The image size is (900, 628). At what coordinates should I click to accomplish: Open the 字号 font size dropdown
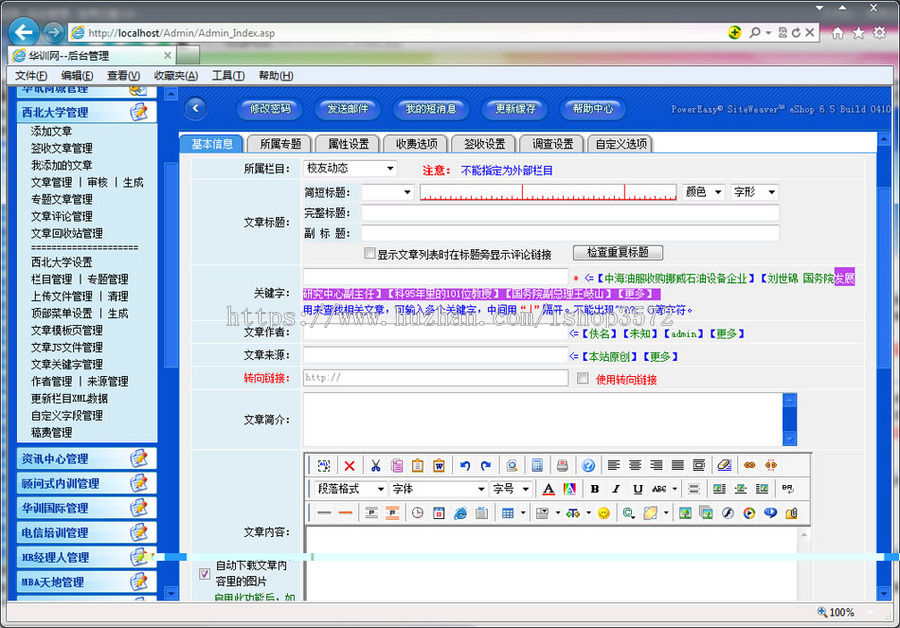pos(511,489)
